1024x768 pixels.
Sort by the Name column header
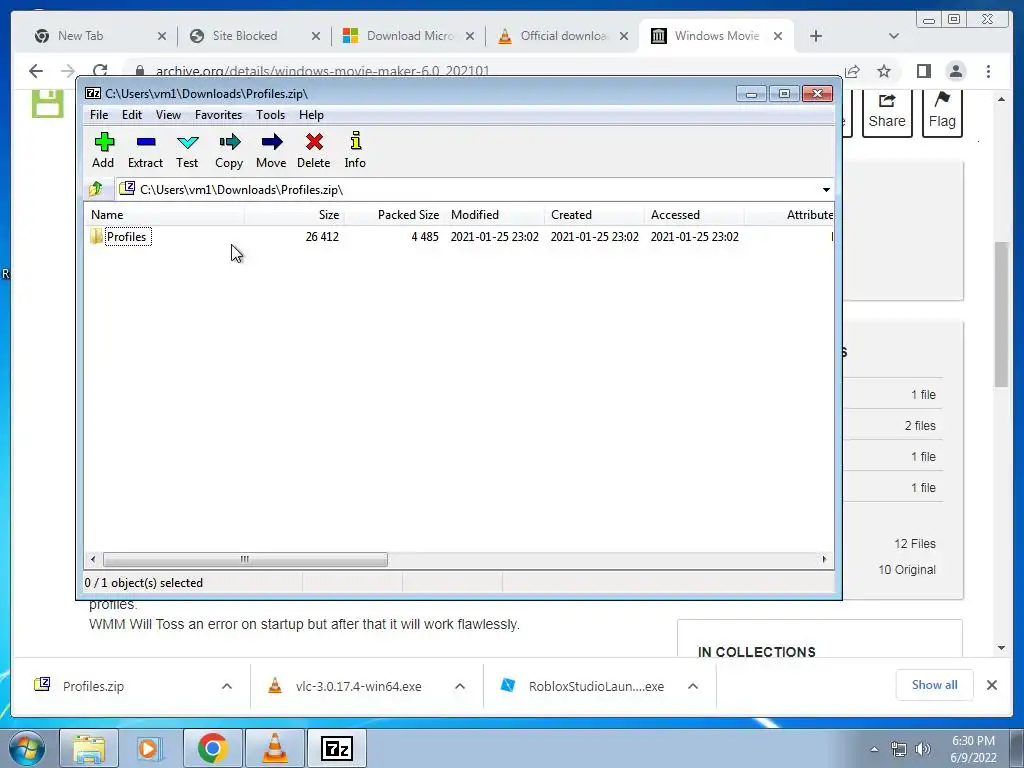pyautogui.click(x=165, y=215)
